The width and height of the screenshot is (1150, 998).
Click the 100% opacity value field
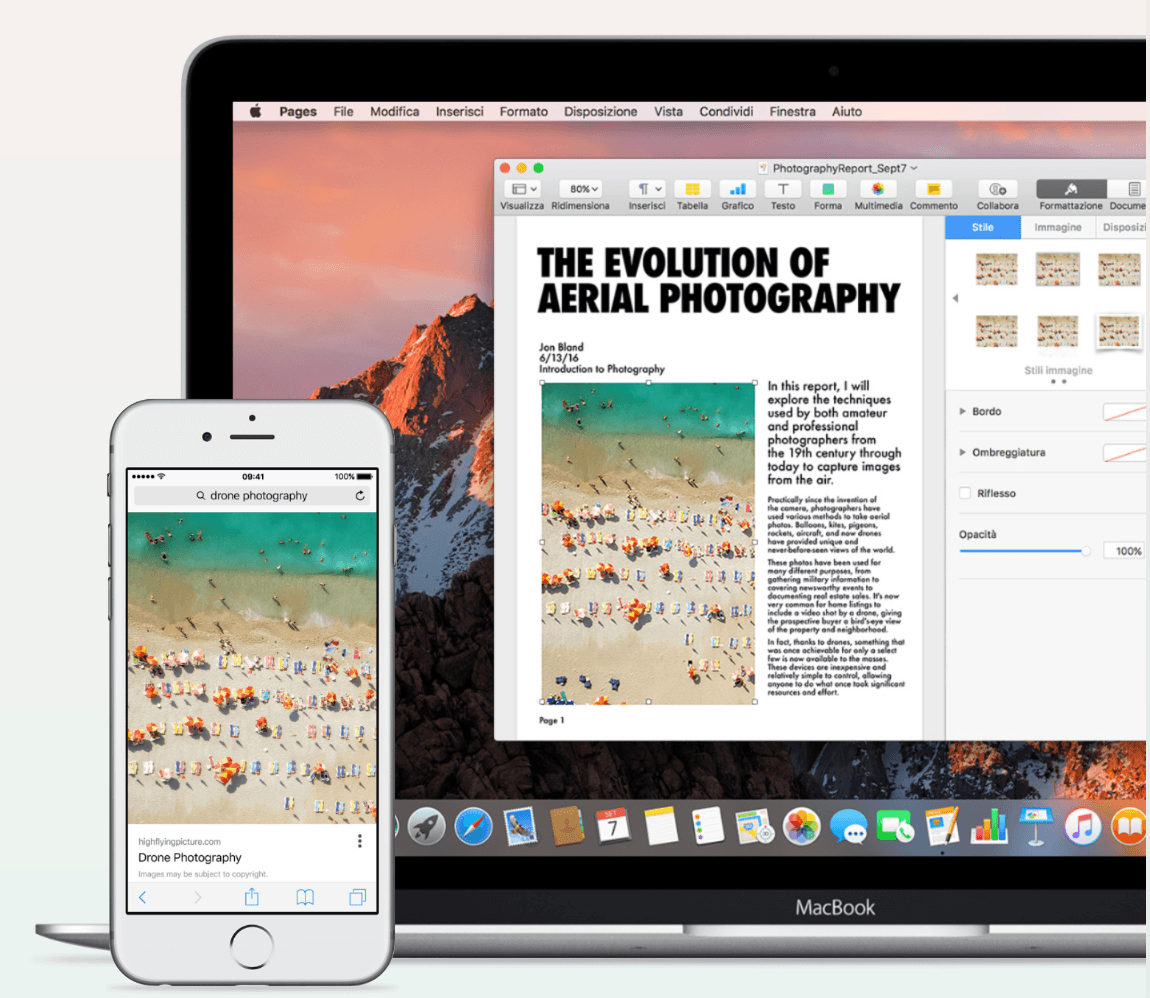coord(1126,551)
